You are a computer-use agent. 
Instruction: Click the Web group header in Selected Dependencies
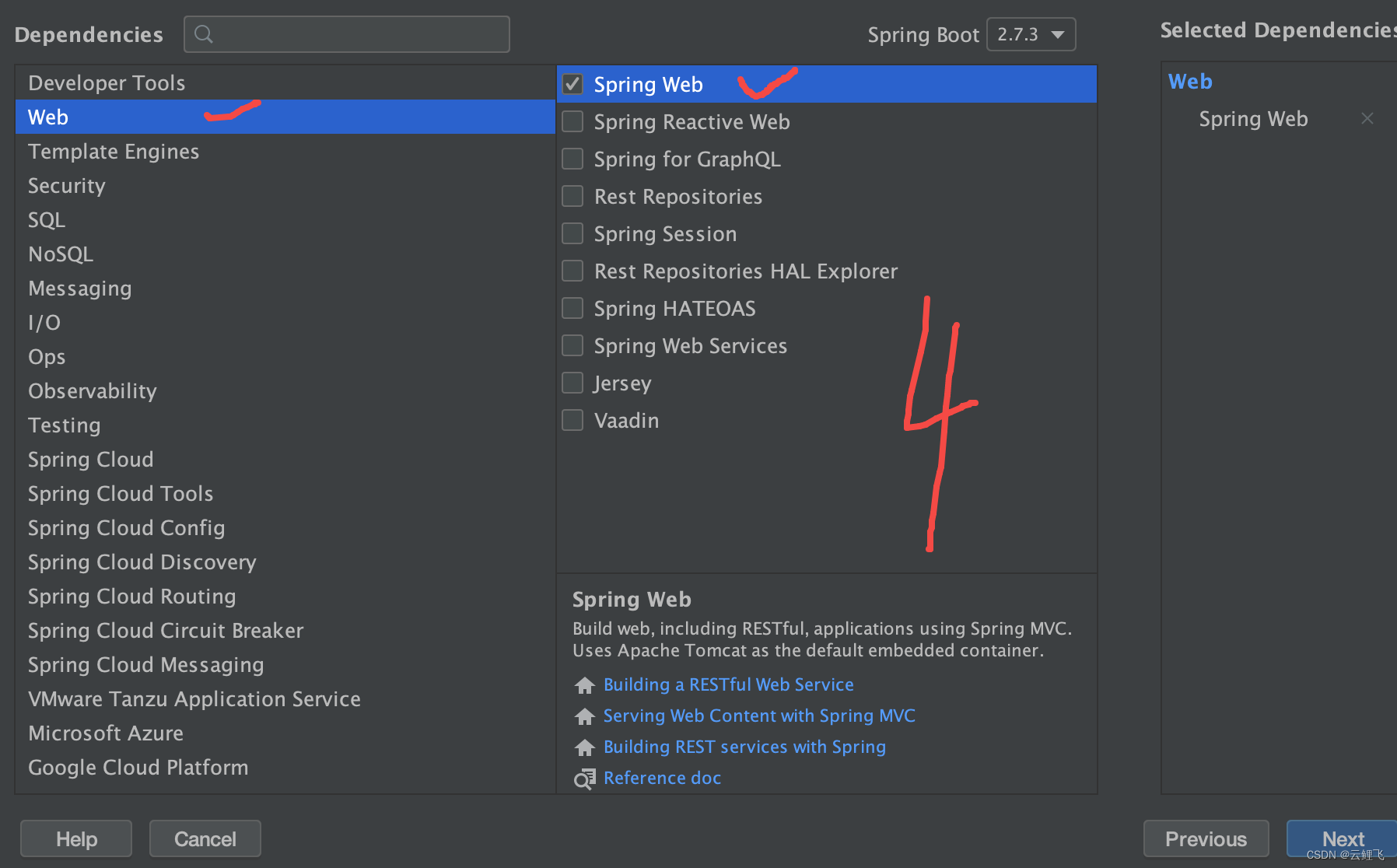point(1190,82)
